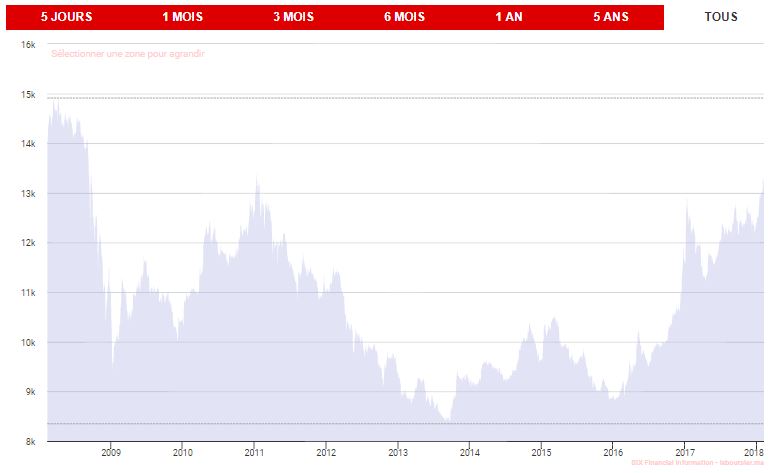Click the 2011 peak of the chart area
Screen dimensions: 776x473
pos(257,181)
